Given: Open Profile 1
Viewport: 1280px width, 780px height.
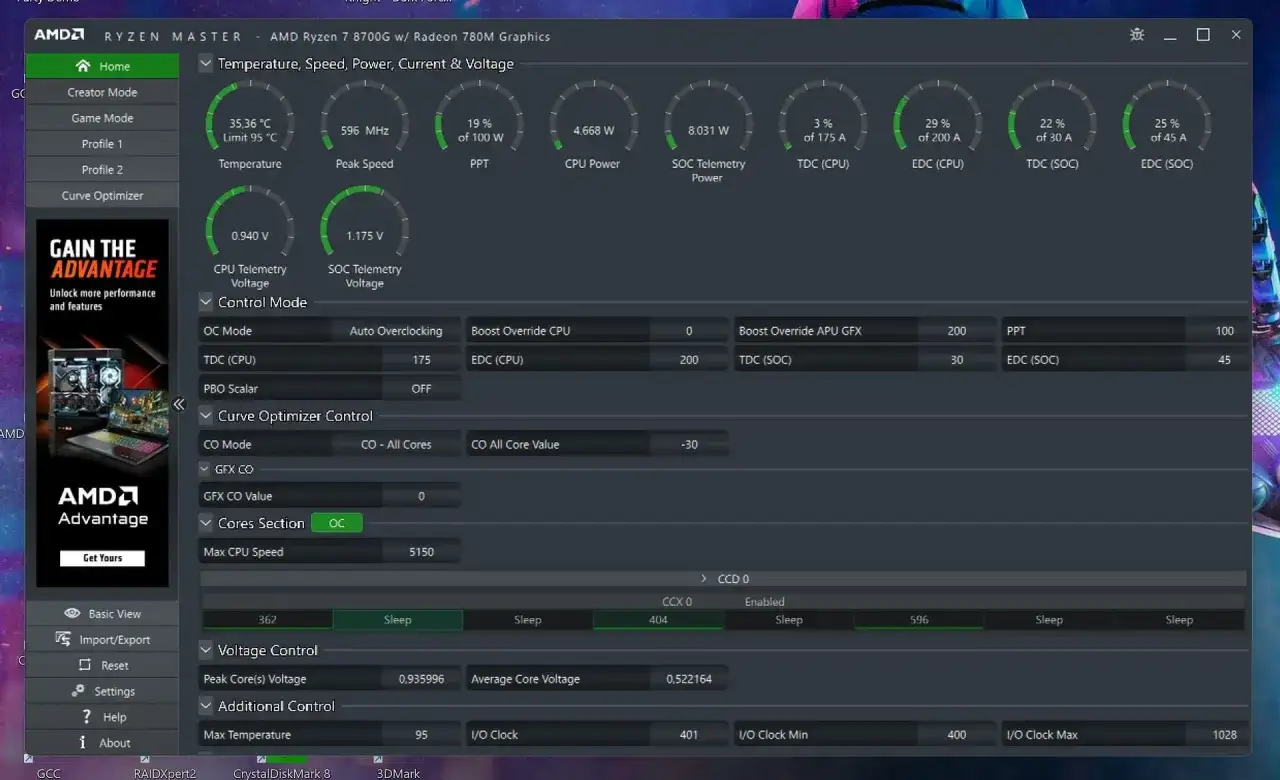Looking at the screenshot, I should [102, 144].
